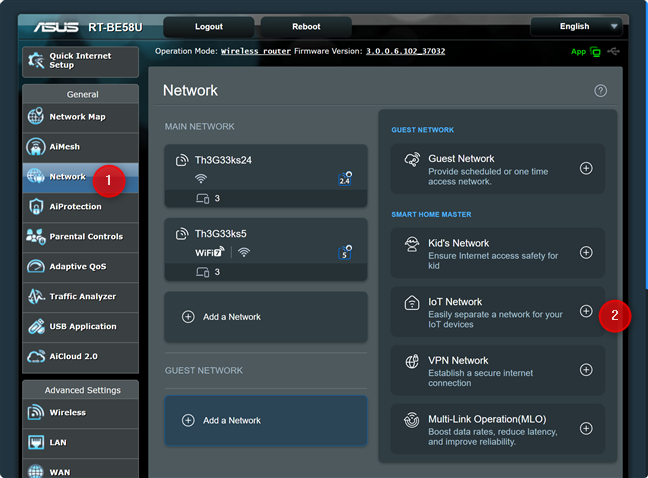Click the Kid's Network child icon

412,244
